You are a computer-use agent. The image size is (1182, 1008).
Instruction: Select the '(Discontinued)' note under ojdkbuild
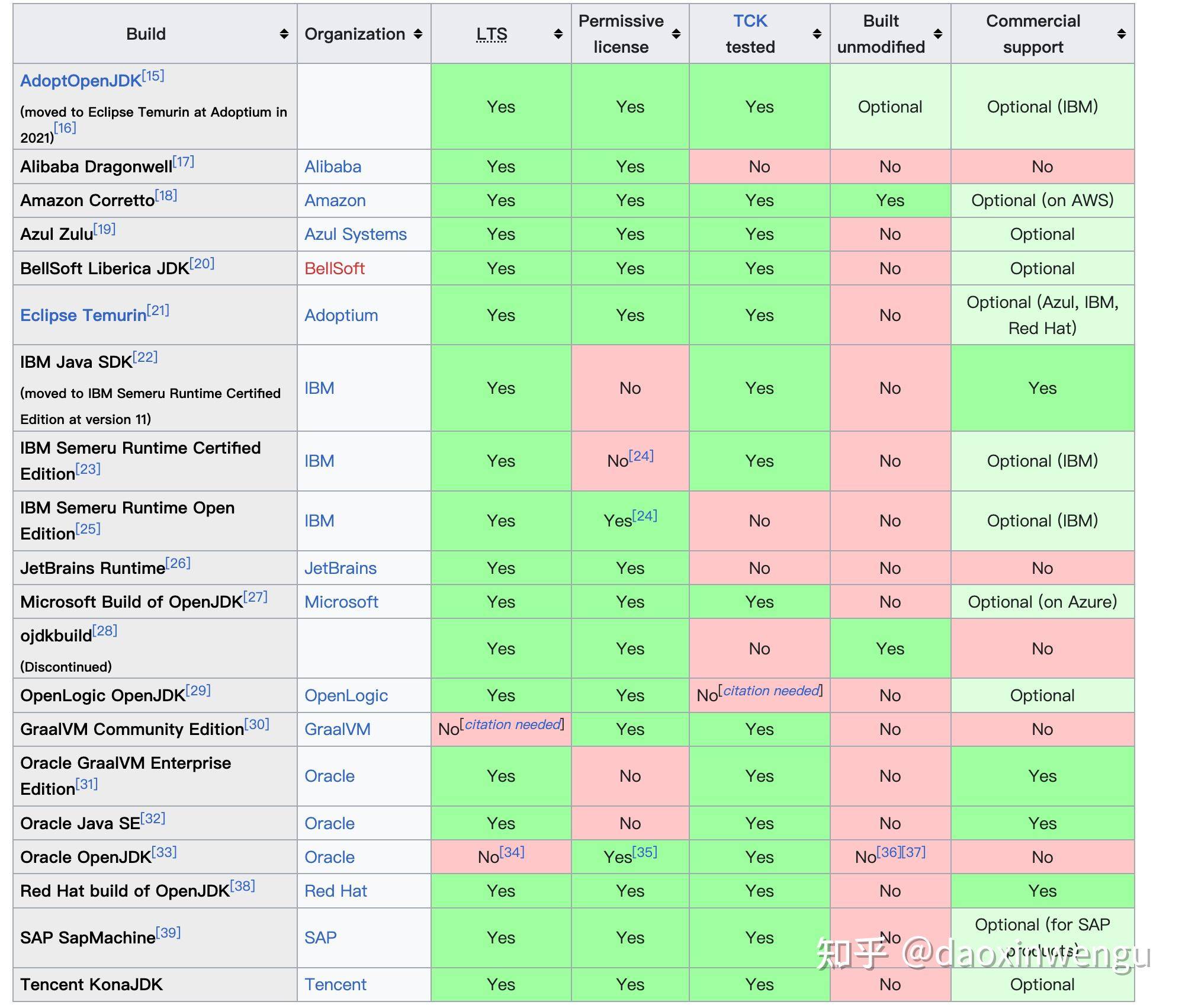[66, 667]
